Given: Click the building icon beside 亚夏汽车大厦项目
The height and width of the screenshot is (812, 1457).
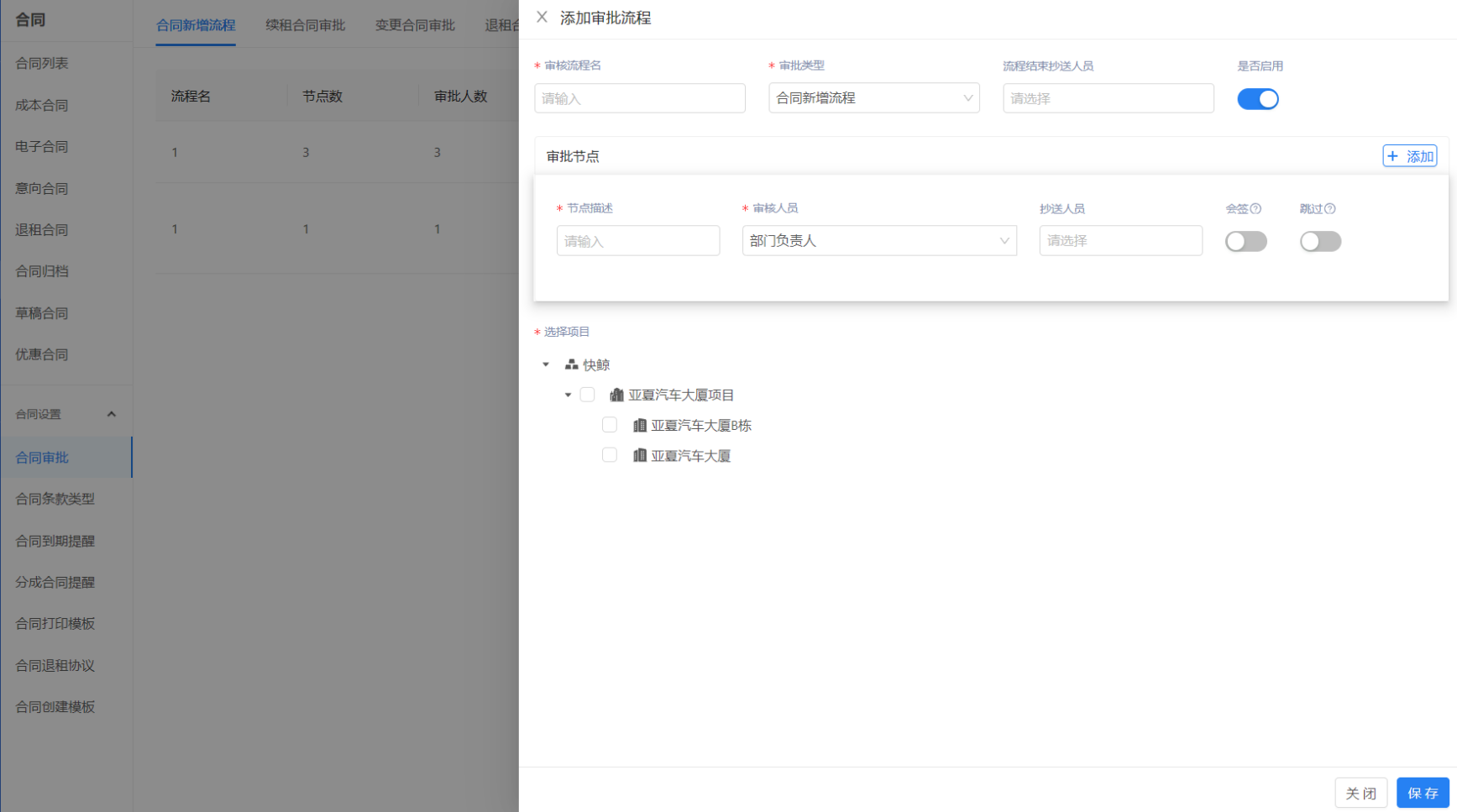Looking at the screenshot, I should click(x=616, y=395).
